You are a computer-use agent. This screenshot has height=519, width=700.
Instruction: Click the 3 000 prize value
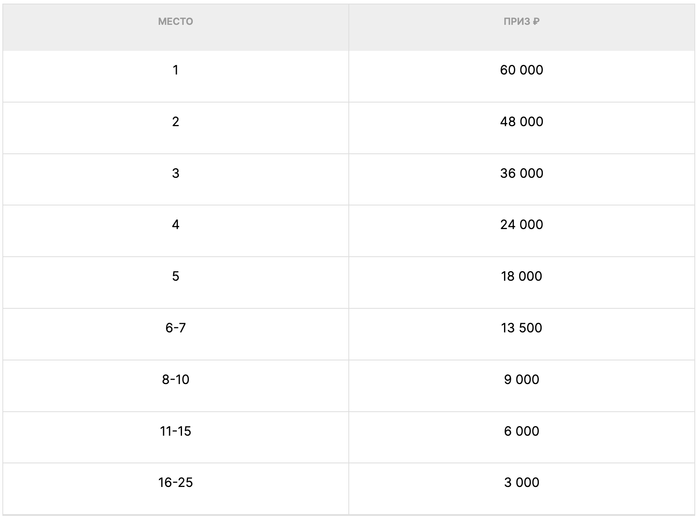pos(521,483)
